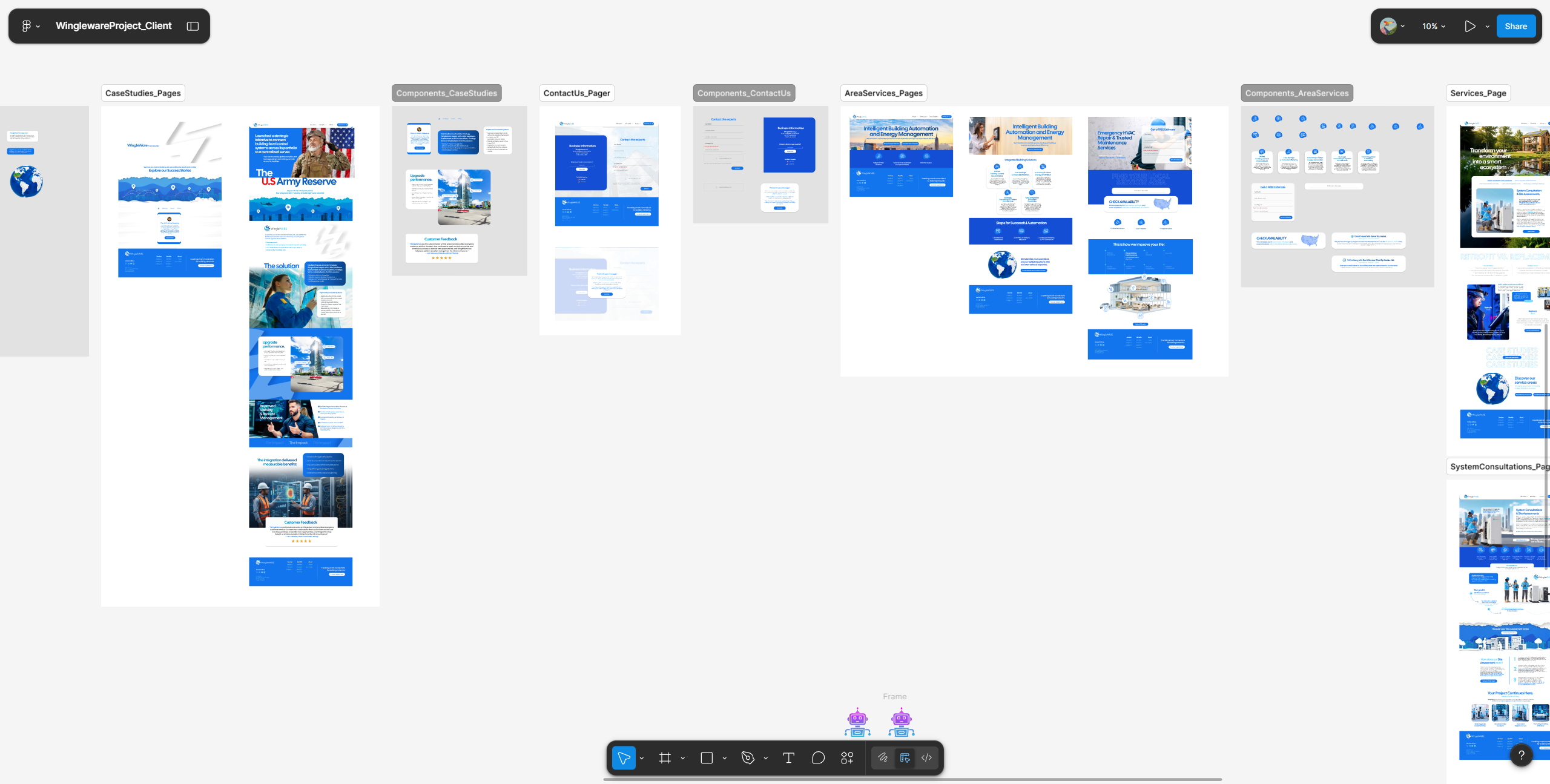The height and width of the screenshot is (784, 1550).
Task: Activate the Comment tool
Action: point(818,758)
